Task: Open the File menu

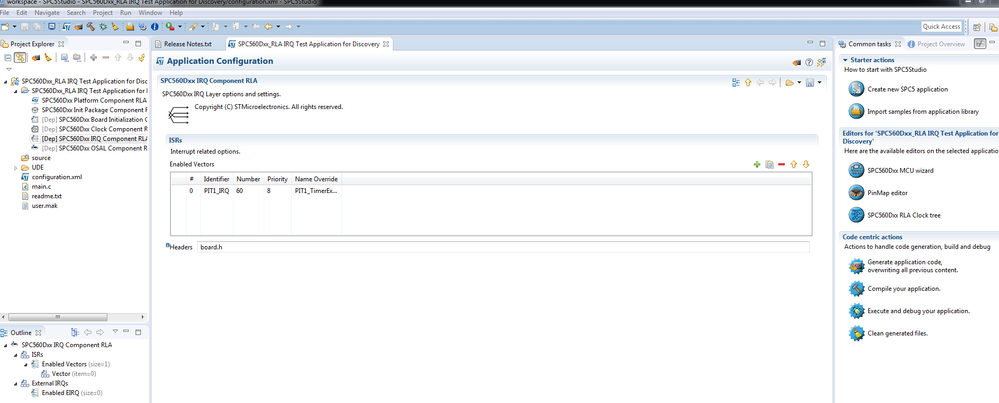Action: (x=4, y=13)
